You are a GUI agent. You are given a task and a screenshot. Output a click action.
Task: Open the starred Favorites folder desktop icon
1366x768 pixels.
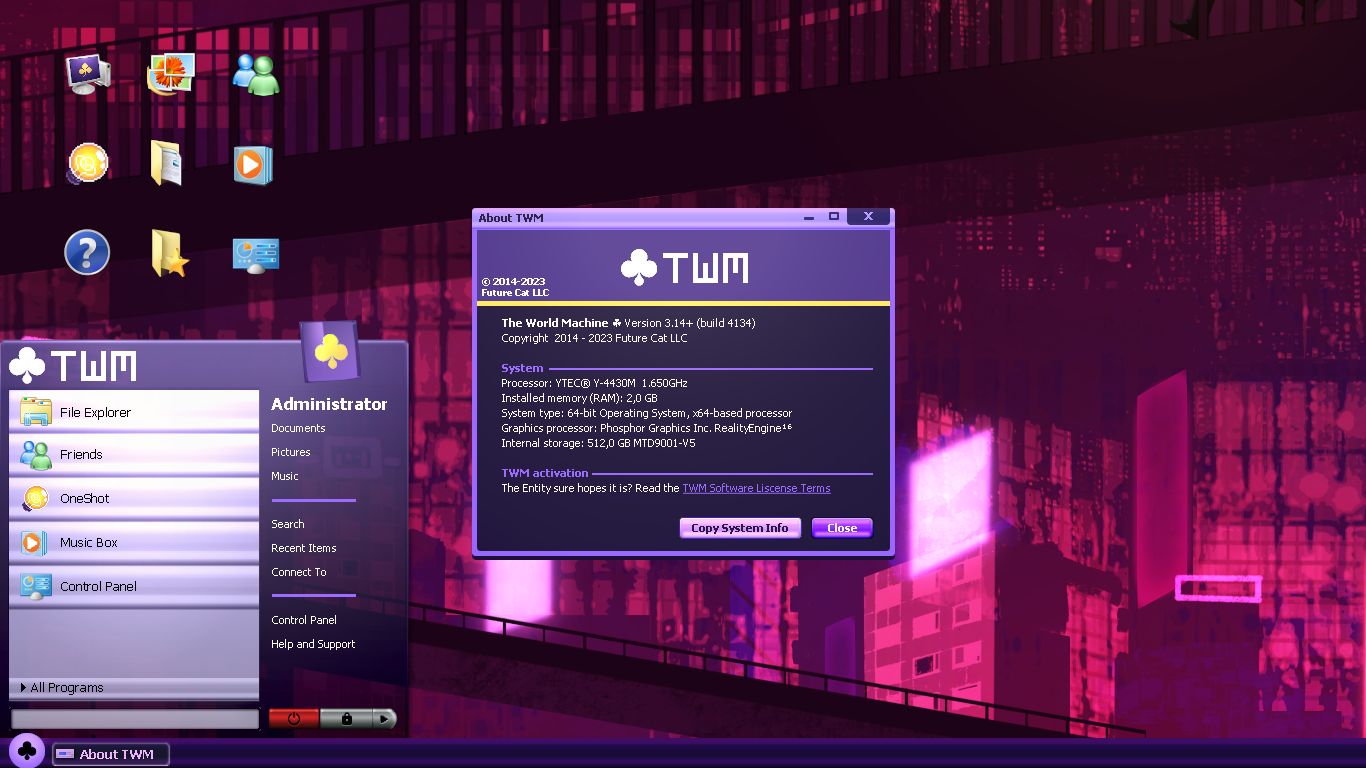pos(169,253)
